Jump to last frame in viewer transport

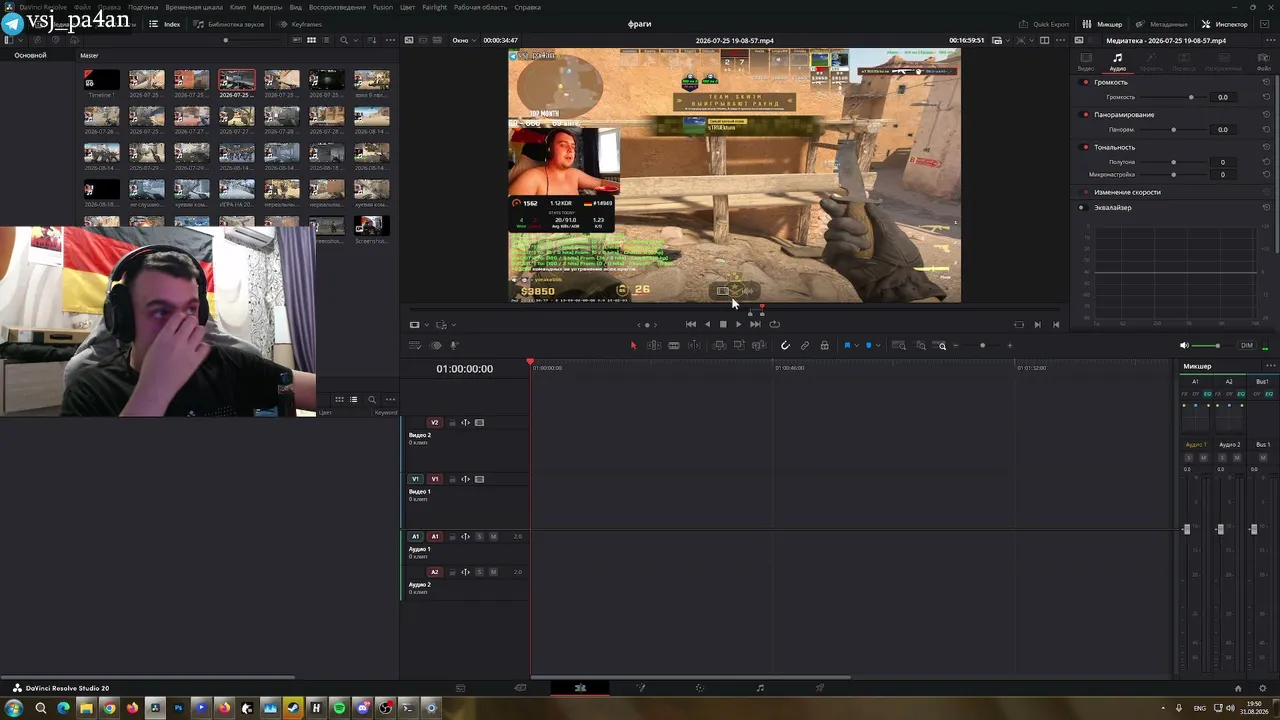coord(755,324)
